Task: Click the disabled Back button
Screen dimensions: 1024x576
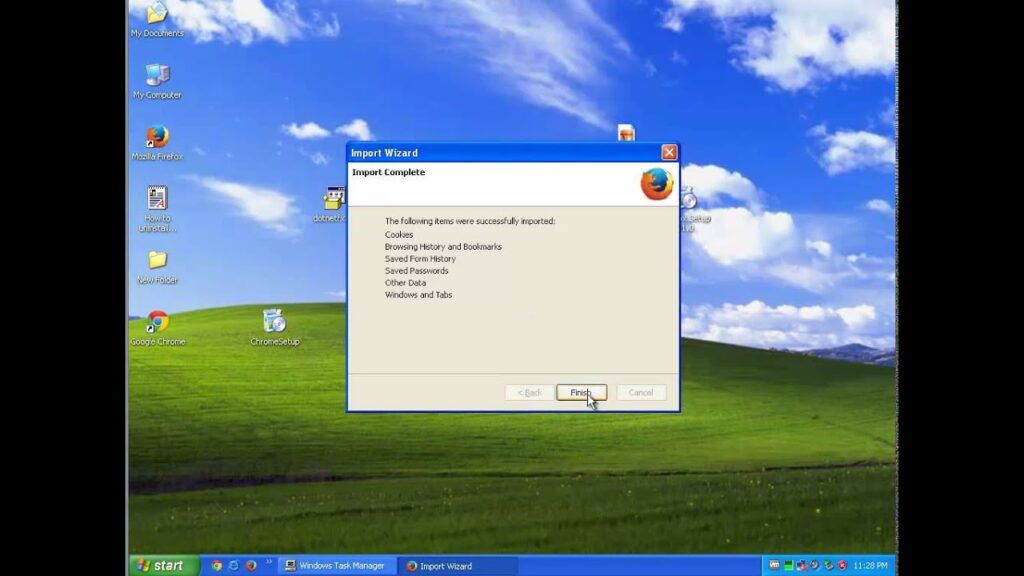Action: tap(529, 392)
